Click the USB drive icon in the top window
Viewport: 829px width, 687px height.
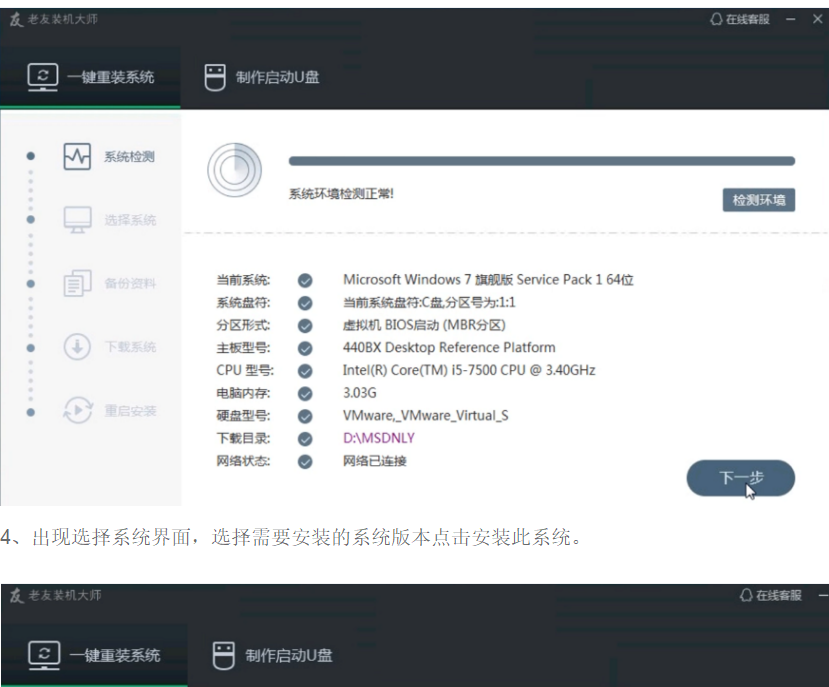coord(215,77)
